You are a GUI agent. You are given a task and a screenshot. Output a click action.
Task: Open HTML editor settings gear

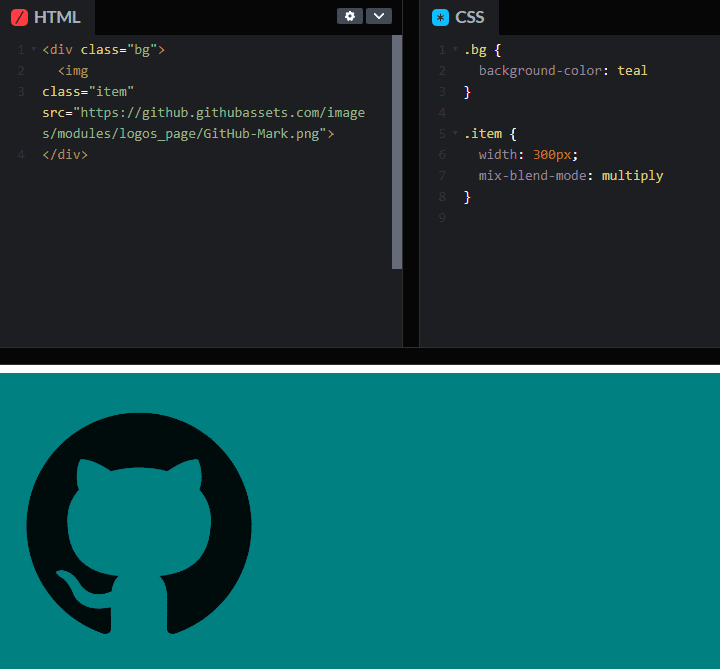click(350, 16)
